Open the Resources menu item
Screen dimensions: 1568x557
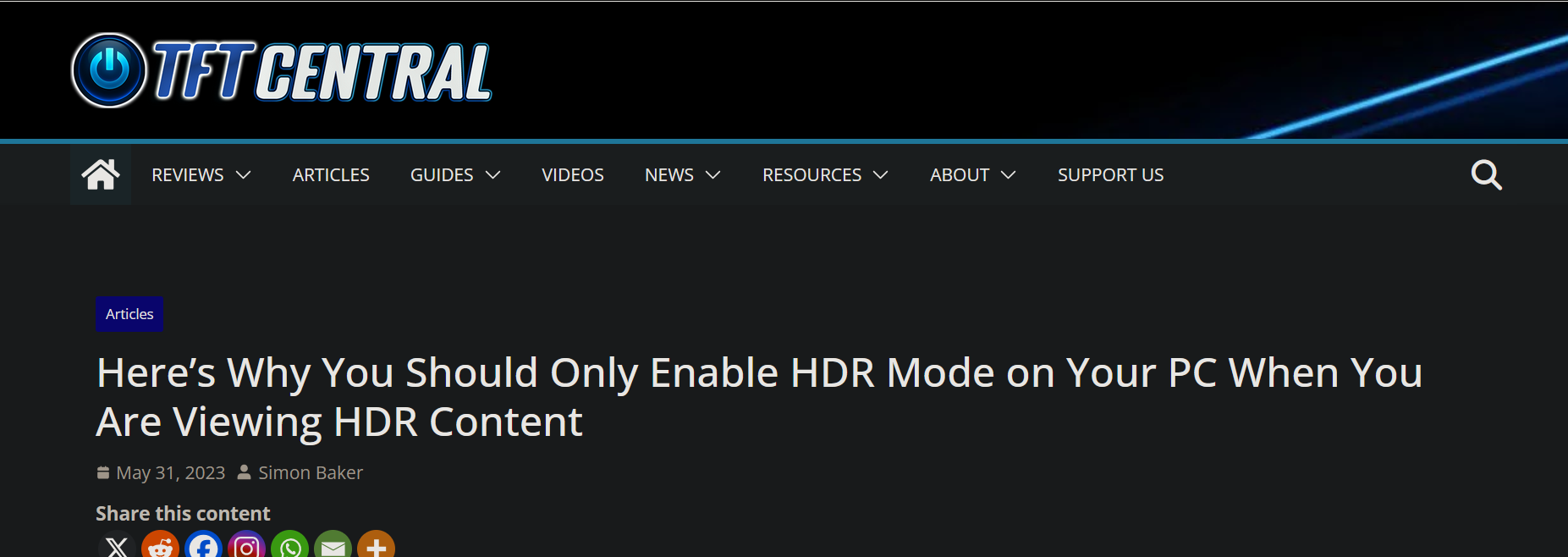[812, 175]
